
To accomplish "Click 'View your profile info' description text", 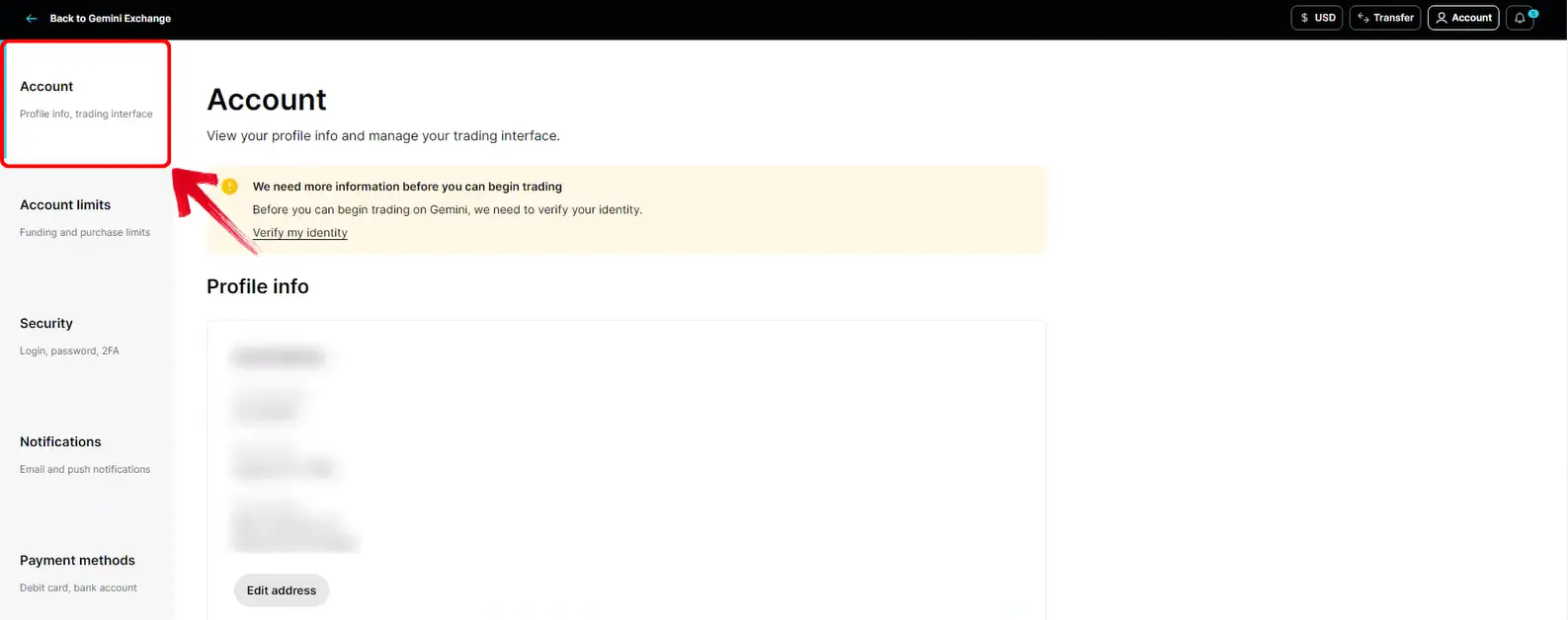I will coord(383,136).
